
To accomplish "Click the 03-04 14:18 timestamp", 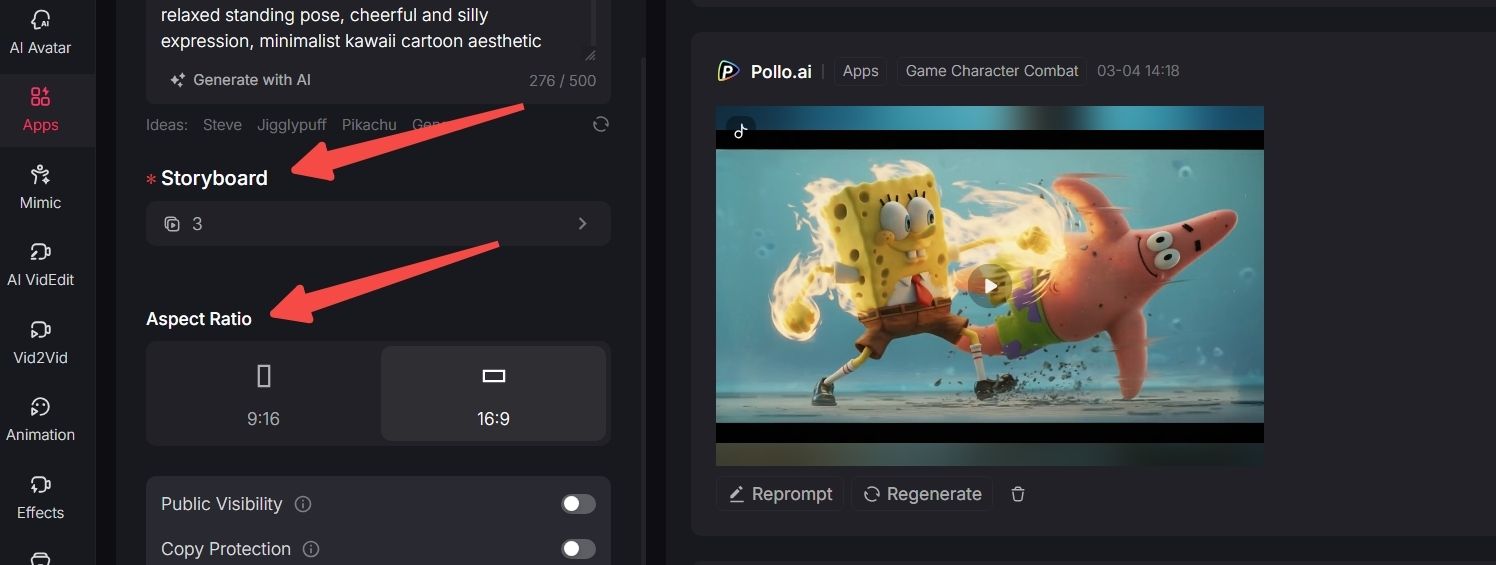I will point(1138,71).
